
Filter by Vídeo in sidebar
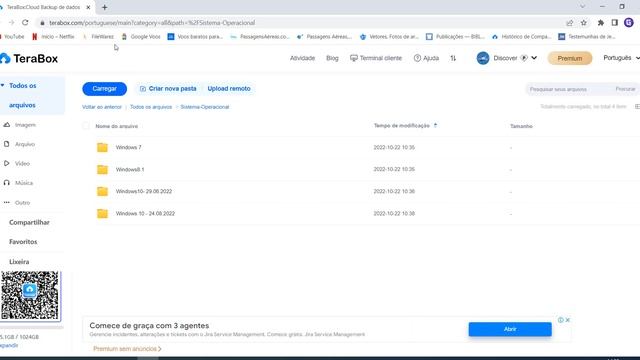22,164
